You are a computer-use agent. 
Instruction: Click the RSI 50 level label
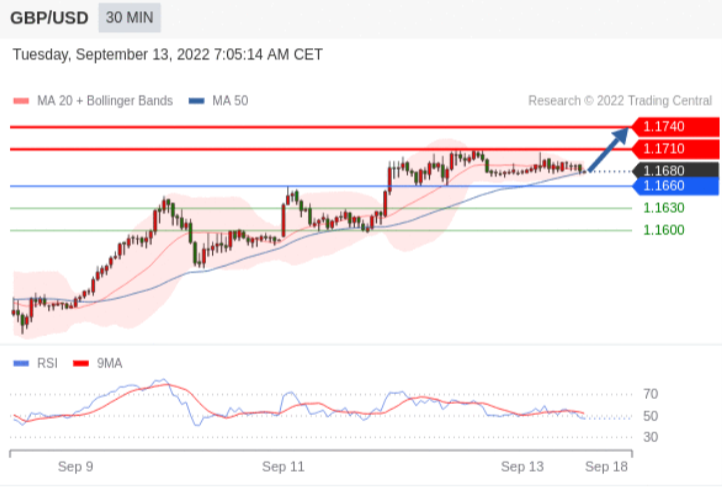coord(651,416)
